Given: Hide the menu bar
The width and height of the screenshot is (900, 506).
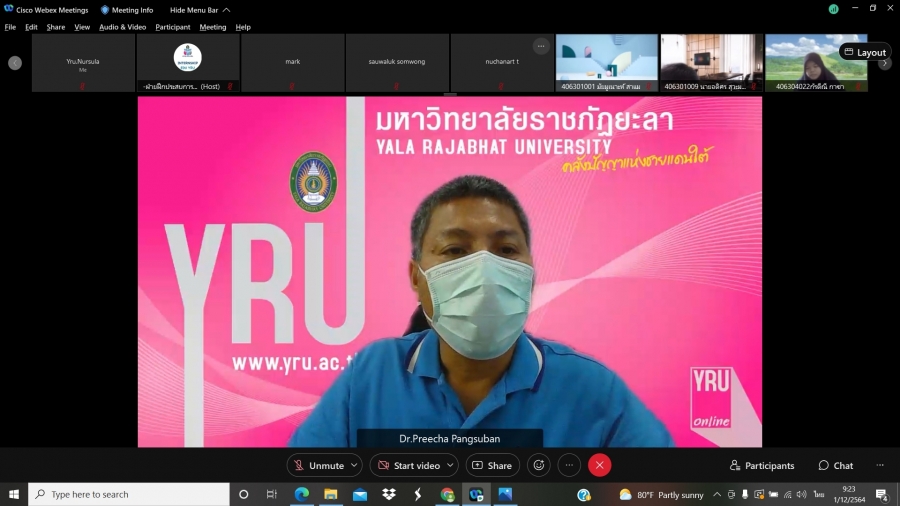Looking at the screenshot, I should click(199, 10).
